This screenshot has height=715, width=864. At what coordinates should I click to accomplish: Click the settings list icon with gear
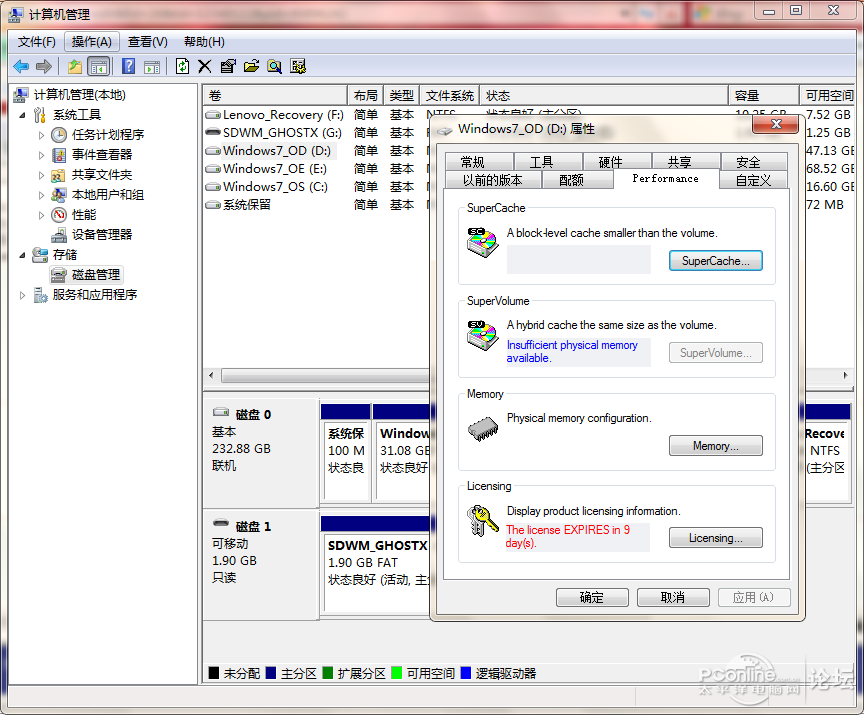[298, 67]
